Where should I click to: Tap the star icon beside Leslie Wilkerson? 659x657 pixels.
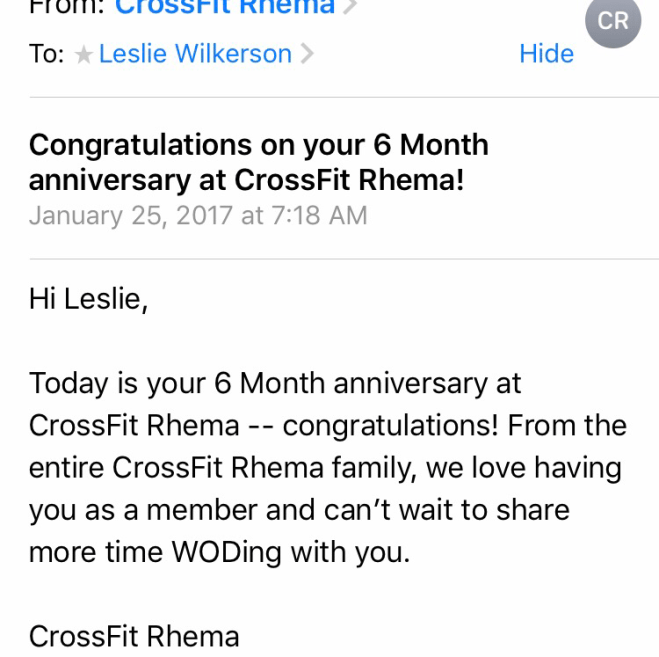[x=83, y=54]
